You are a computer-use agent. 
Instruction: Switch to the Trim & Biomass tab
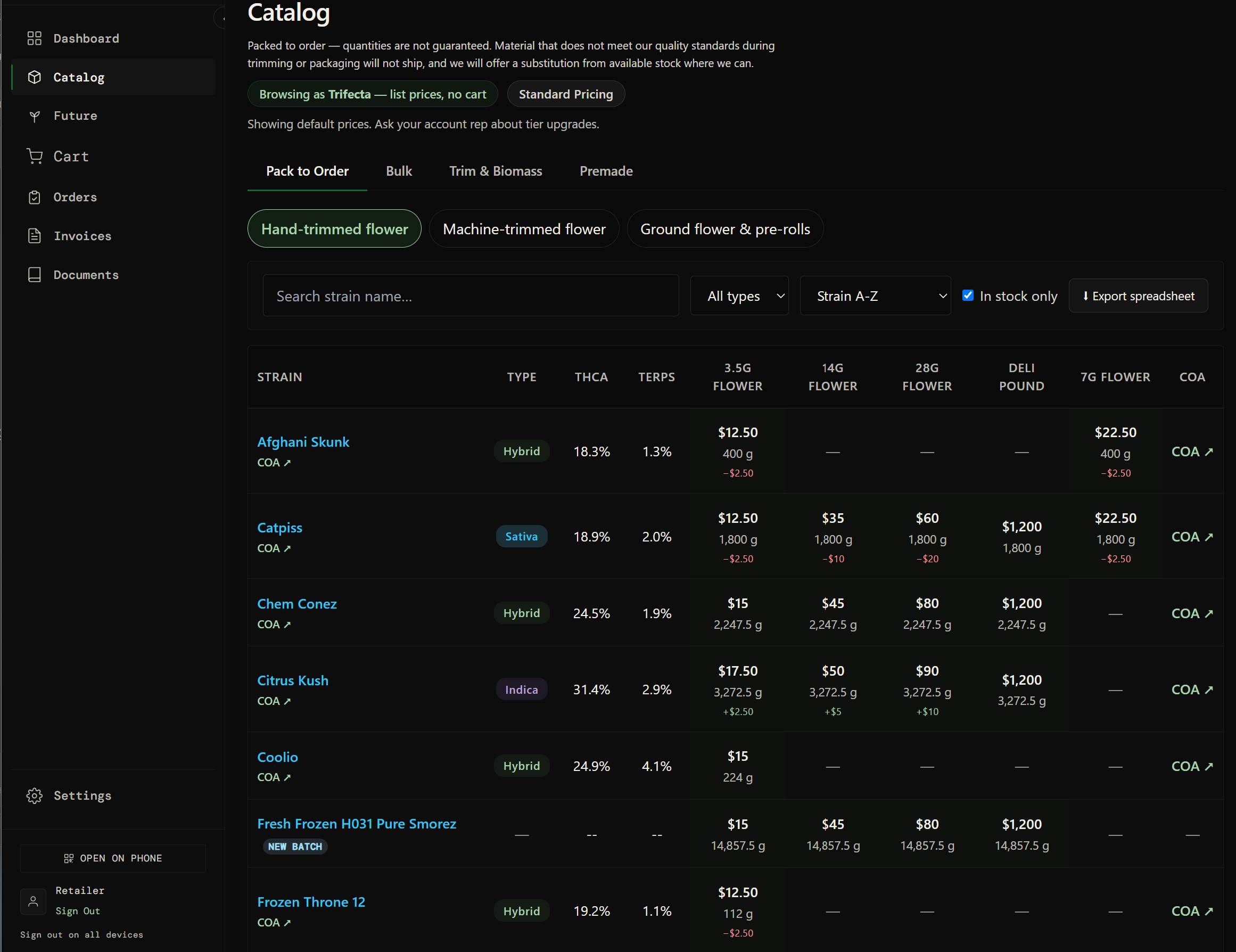(495, 171)
